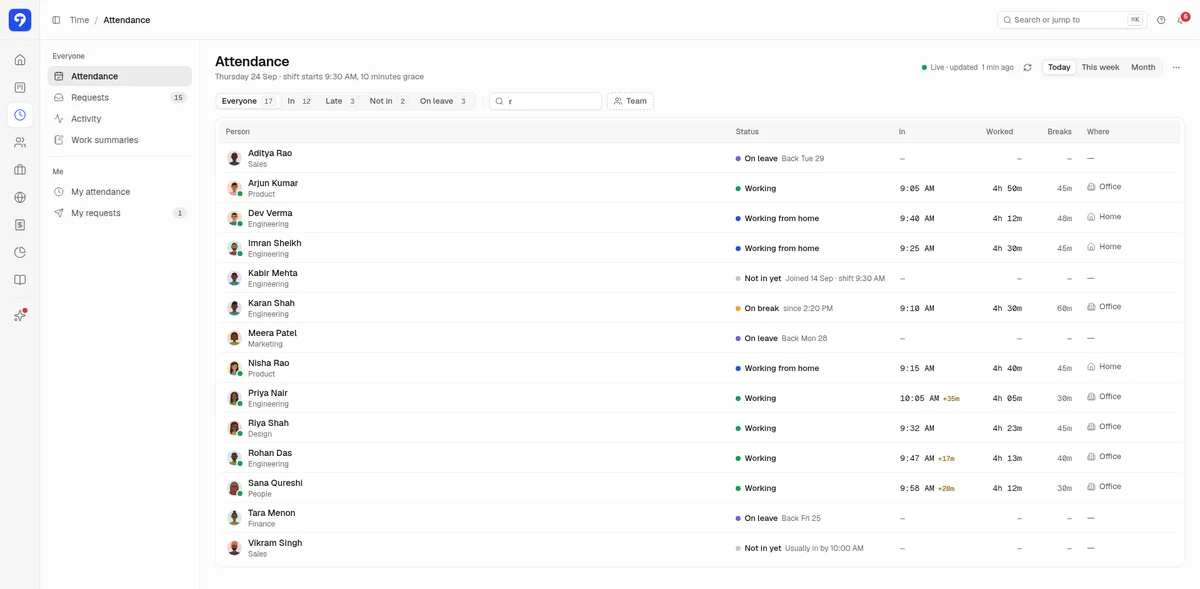Image resolution: width=1200 pixels, height=589 pixels.
Task: Open the three-dot more options menu
Action: (x=1176, y=68)
